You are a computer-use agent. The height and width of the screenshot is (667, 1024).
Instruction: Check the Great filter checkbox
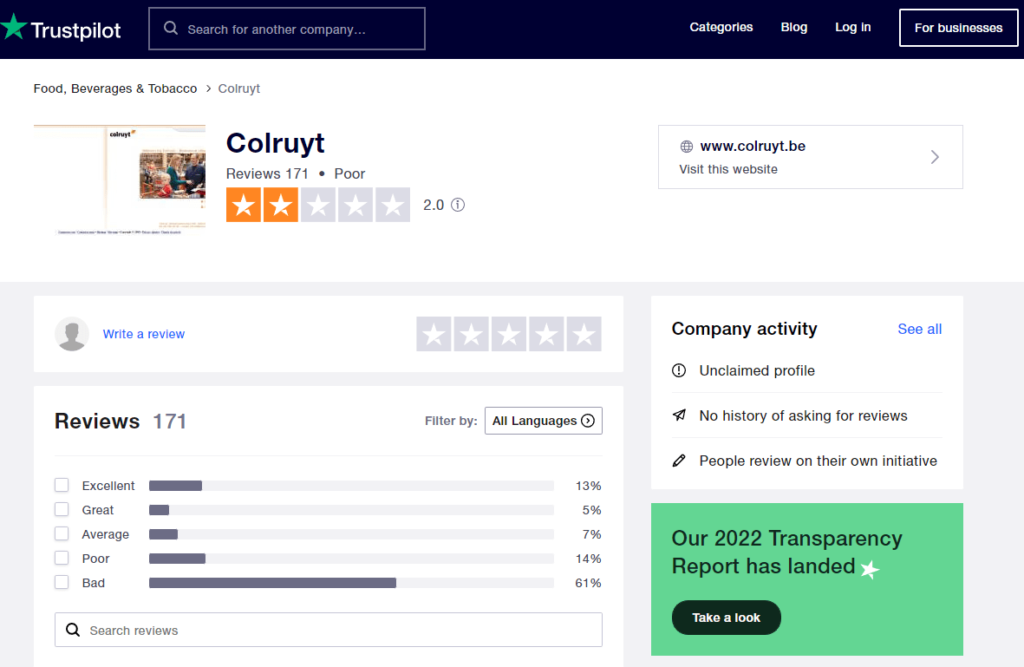pos(61,509)
